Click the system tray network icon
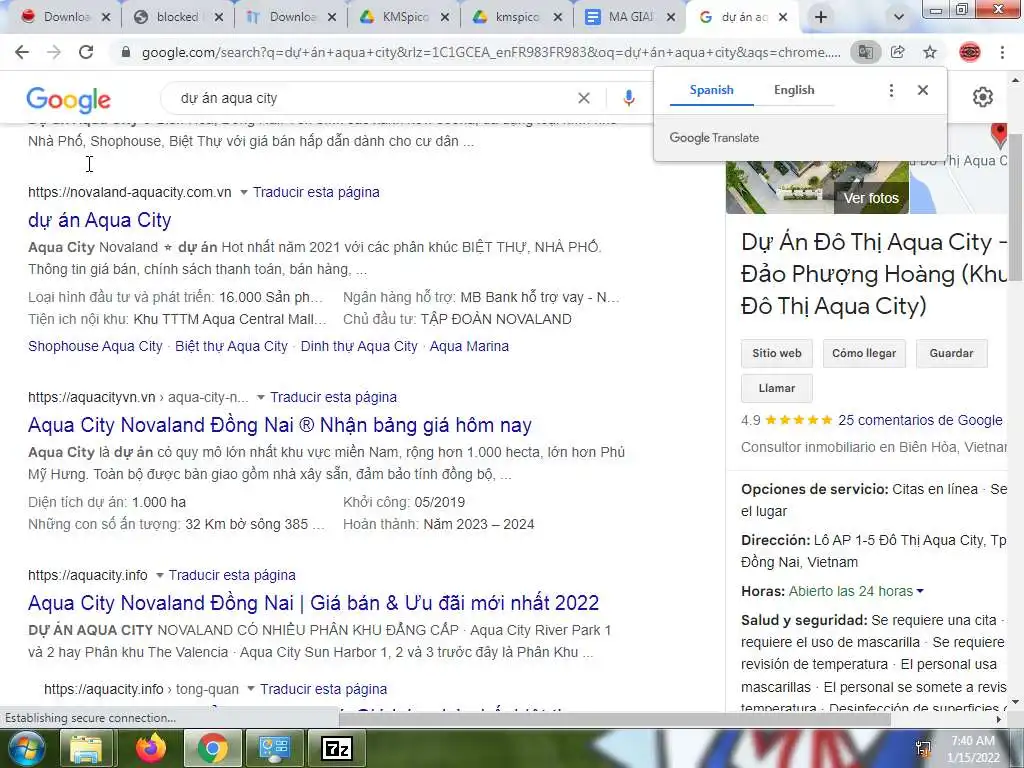The image size is (1024, 768). point(923,749)
